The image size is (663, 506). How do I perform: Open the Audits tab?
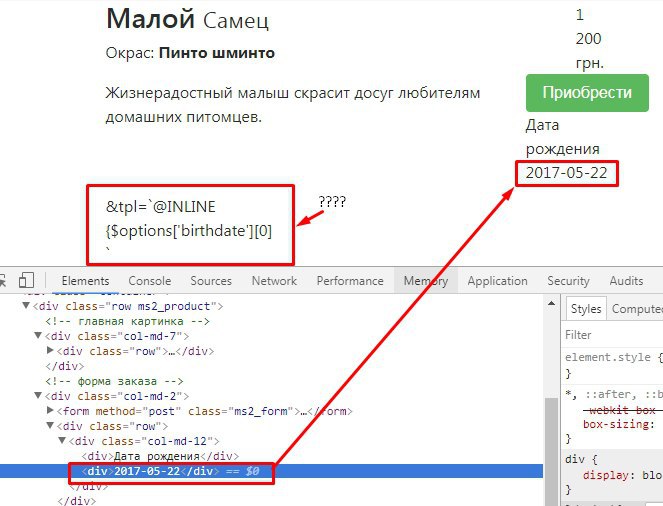(x=626, y=281)
